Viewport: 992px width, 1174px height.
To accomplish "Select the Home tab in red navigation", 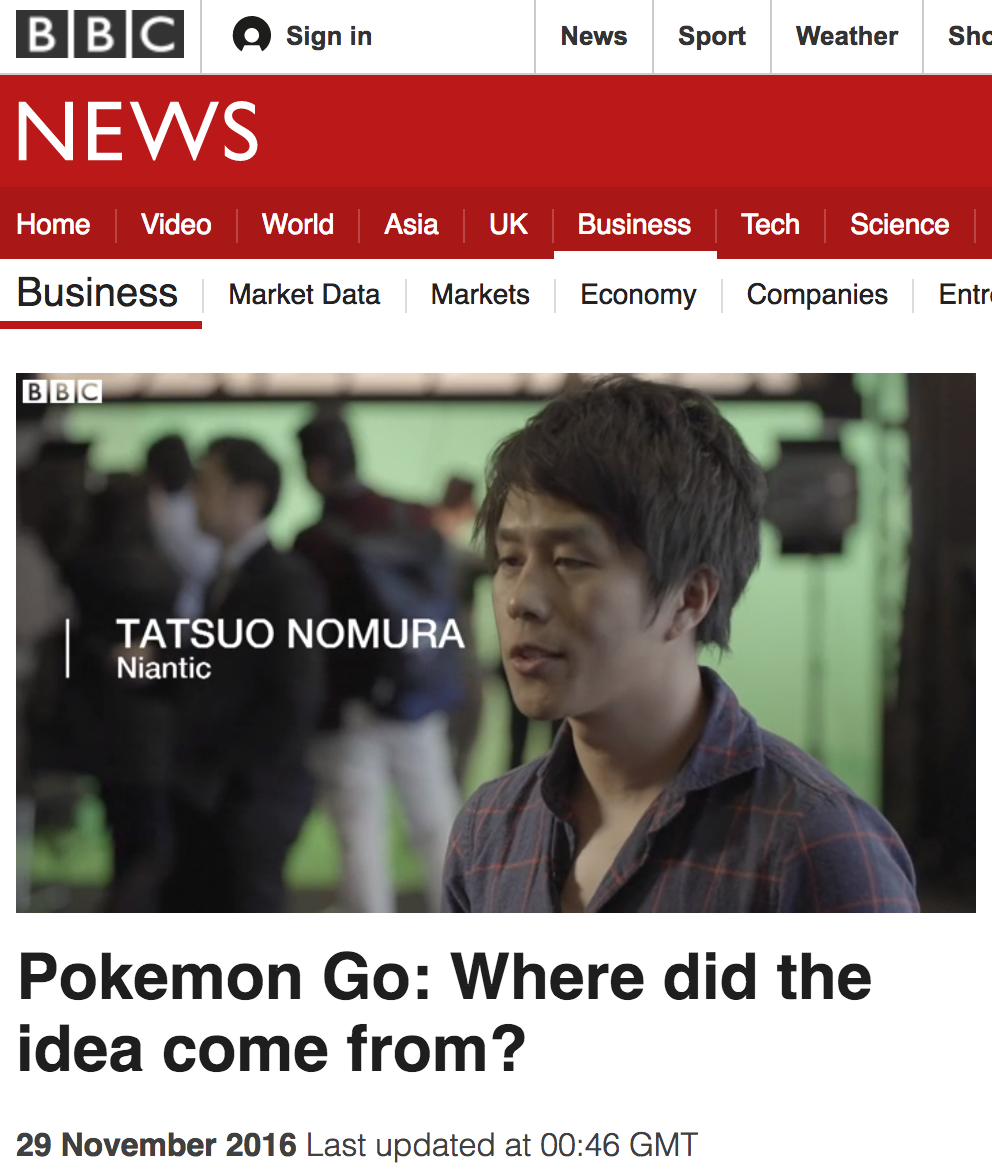I will click(53, 225).
